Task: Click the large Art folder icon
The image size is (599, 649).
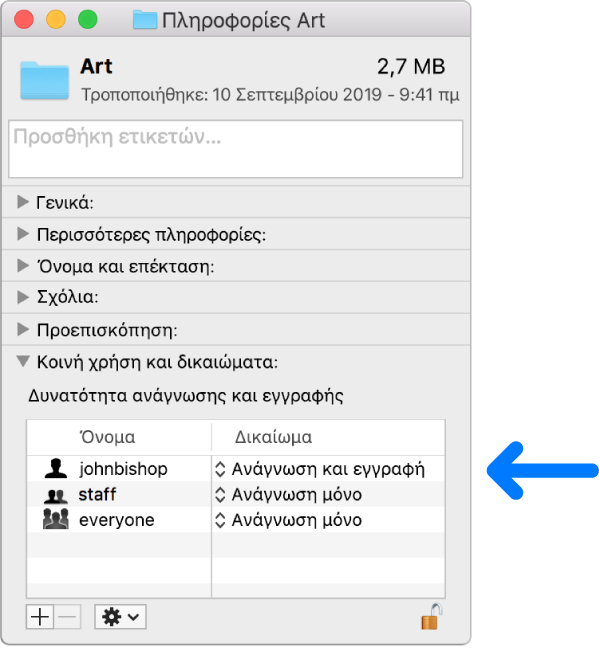Action: (44, 80)
